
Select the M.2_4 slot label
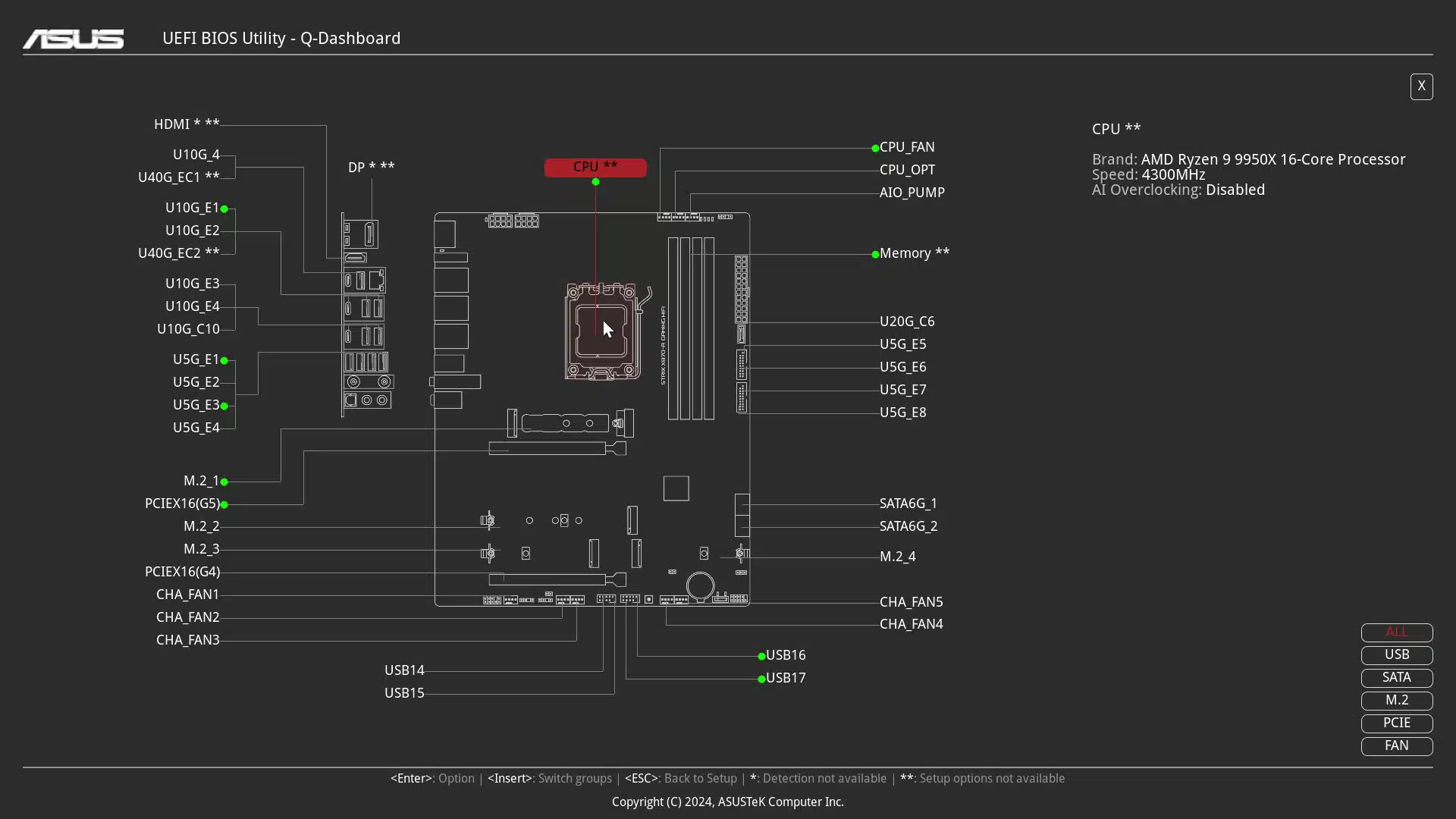coord(898,557)
